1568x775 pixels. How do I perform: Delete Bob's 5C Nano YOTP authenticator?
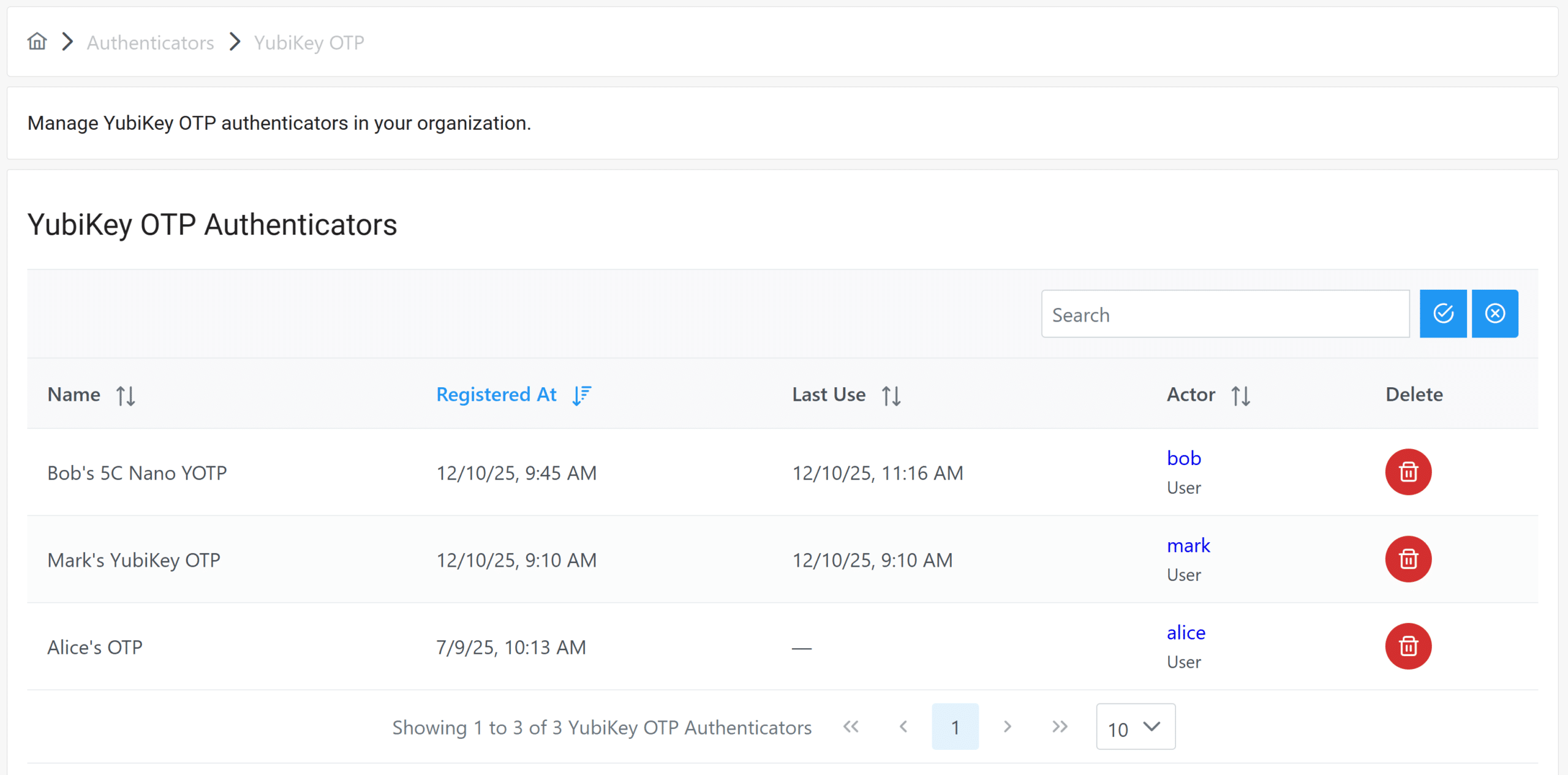tap(1408, 472)
